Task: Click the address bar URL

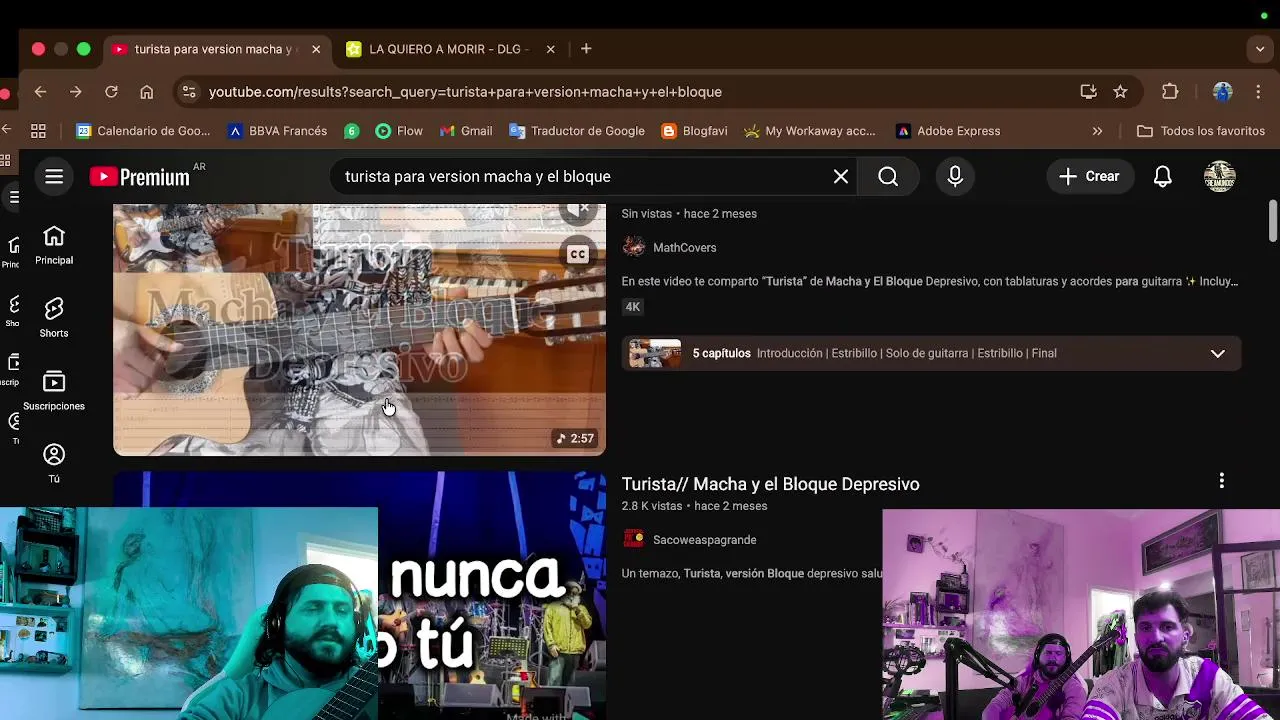Action: pyautogui.click(x=465, y=92)
